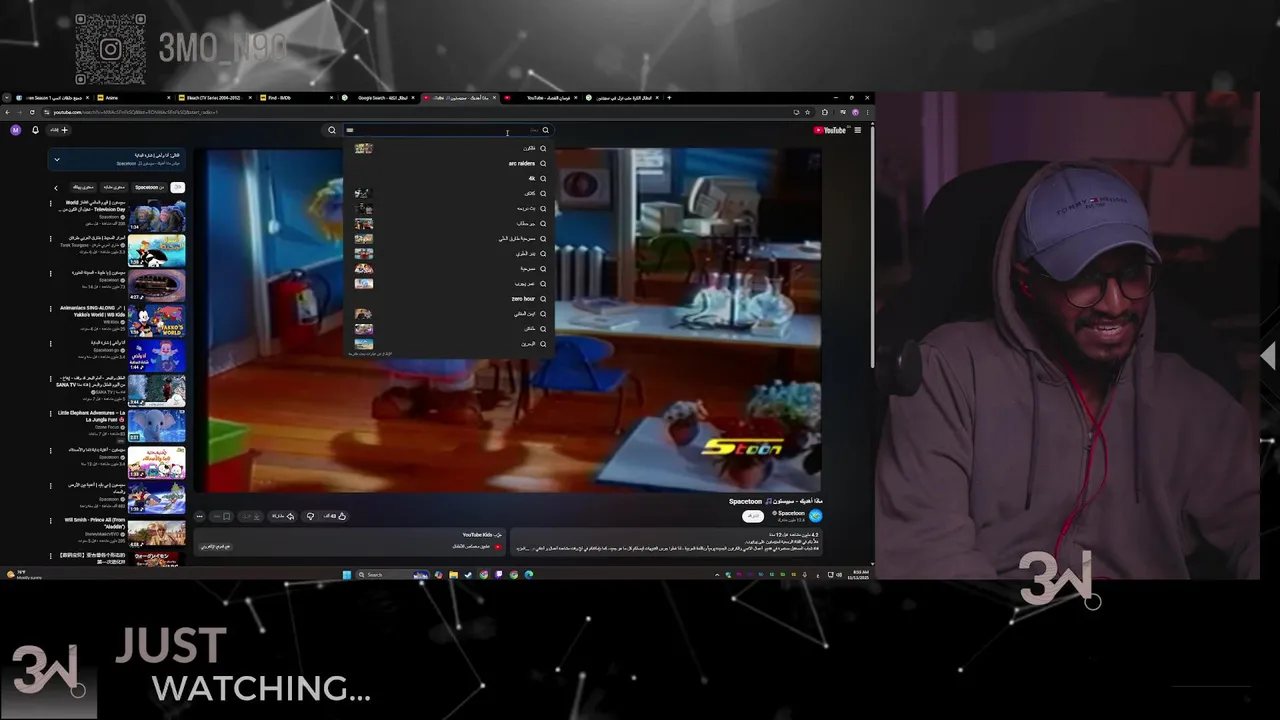Open the Spacetoon channel avatar
Image resolution: width=1280 pixels, height=720 pixels.
click(x=815, y=516)
